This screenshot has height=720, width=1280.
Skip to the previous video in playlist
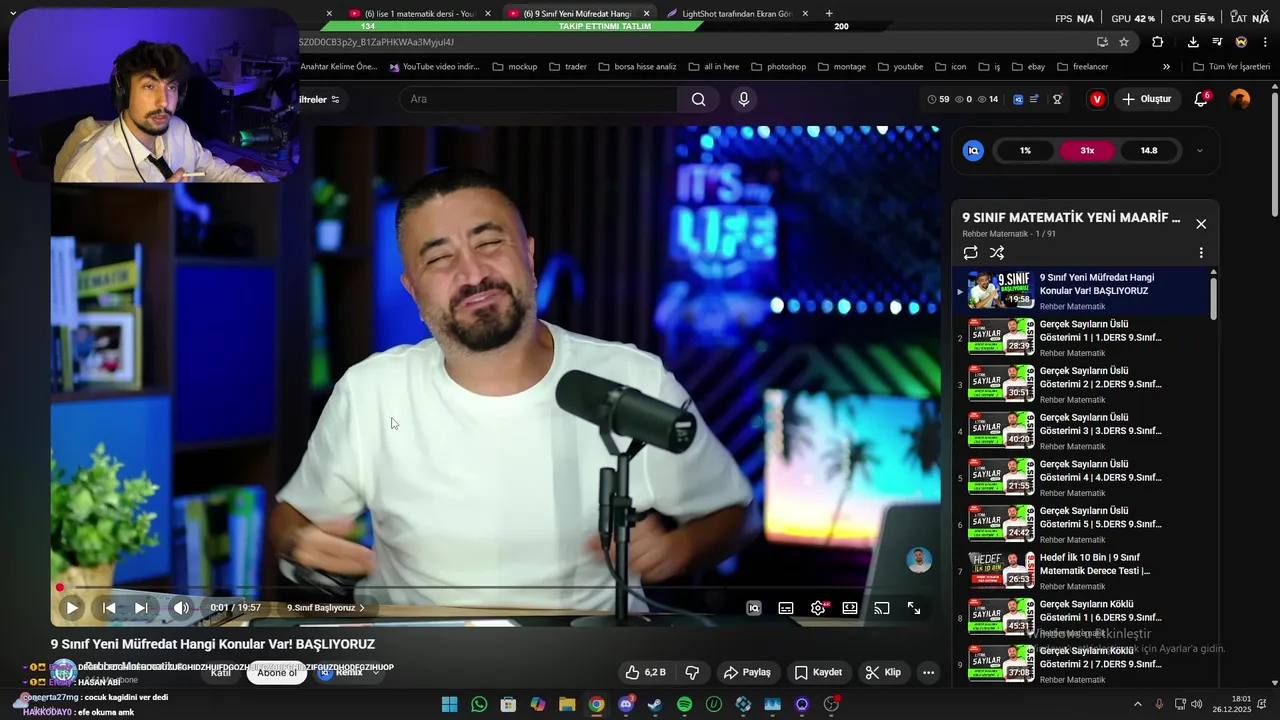109,608
